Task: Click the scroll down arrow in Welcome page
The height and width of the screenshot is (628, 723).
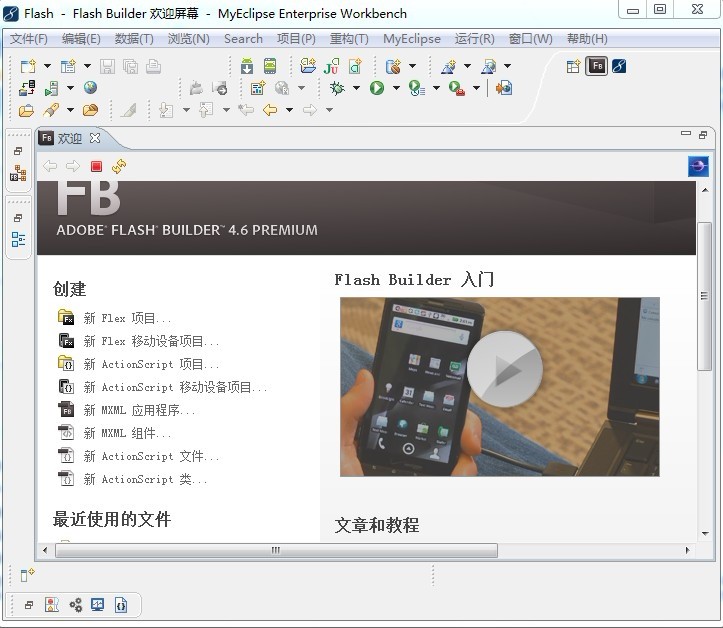Action: point(705,533)
